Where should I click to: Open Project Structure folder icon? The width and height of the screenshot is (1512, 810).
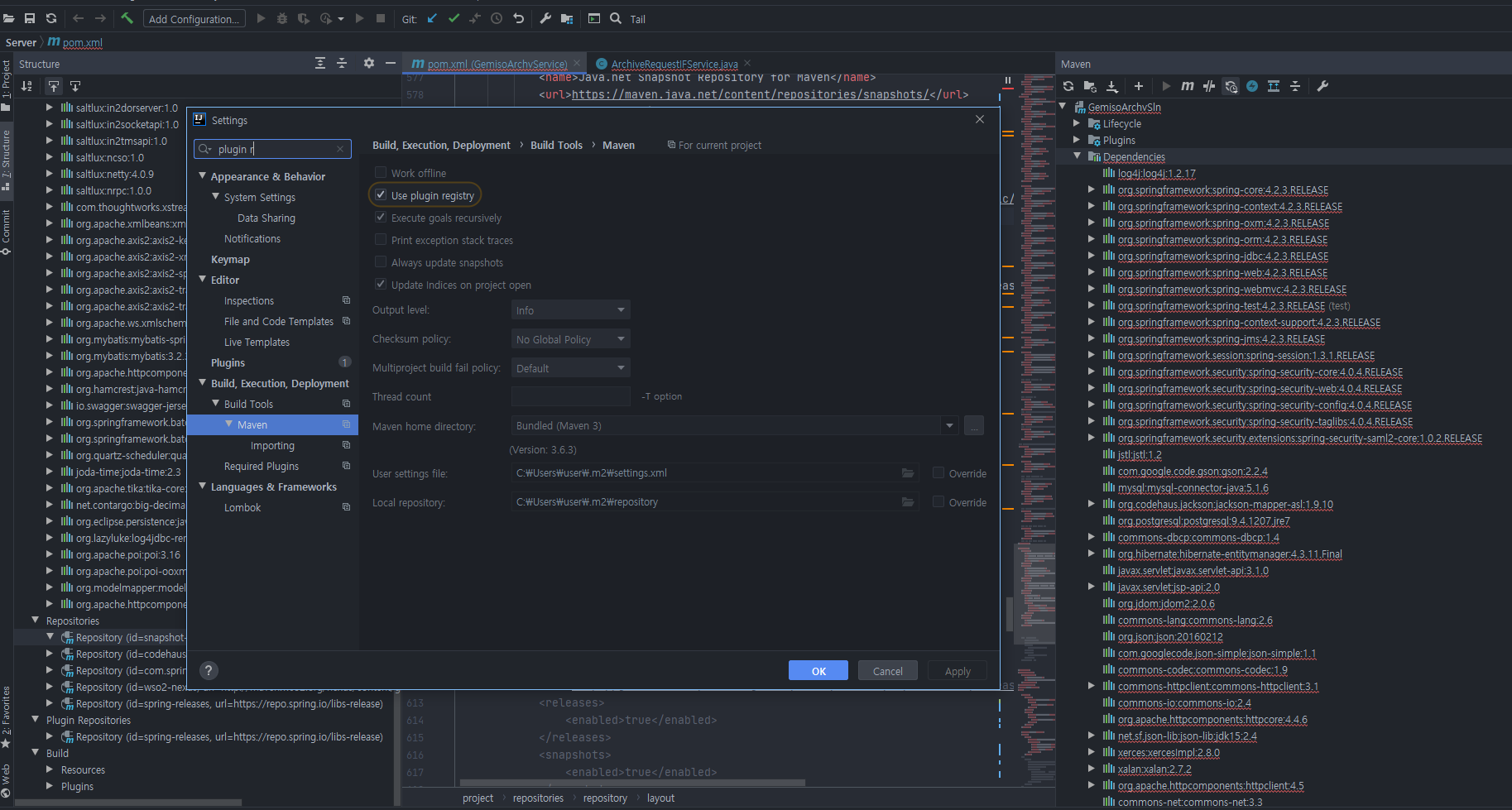point(567,18)
